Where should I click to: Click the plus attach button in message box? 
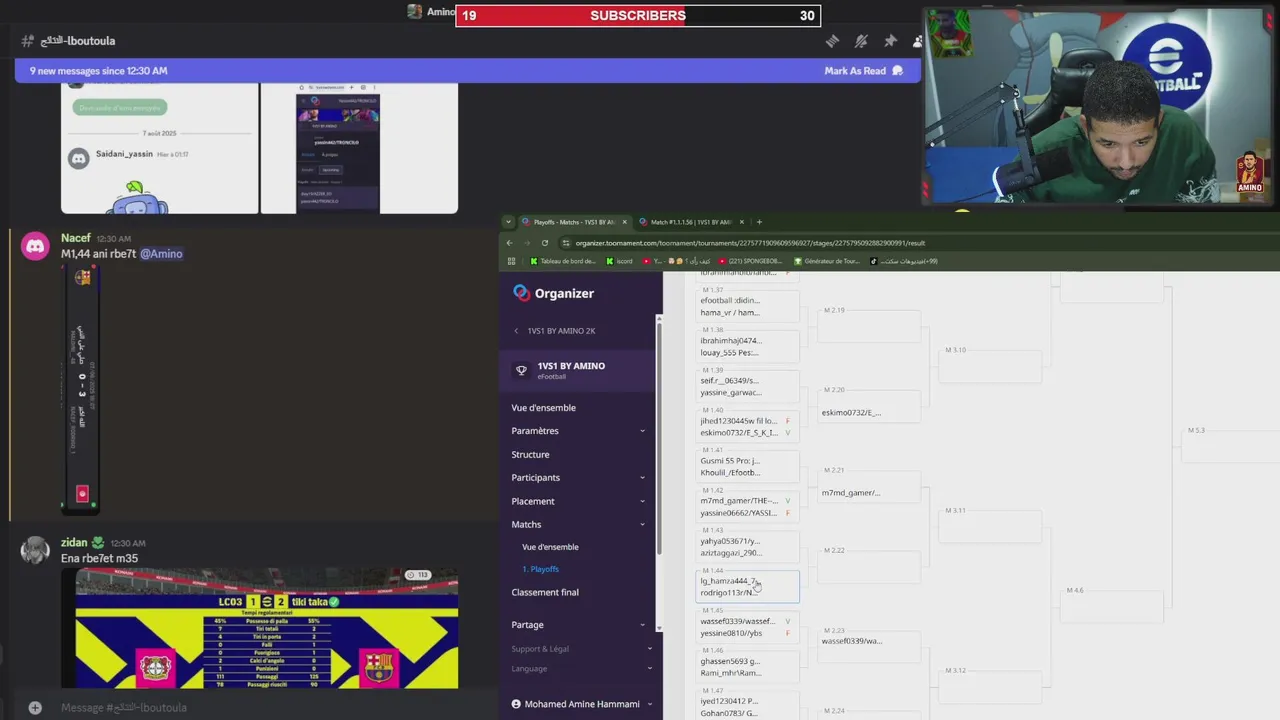35,707
